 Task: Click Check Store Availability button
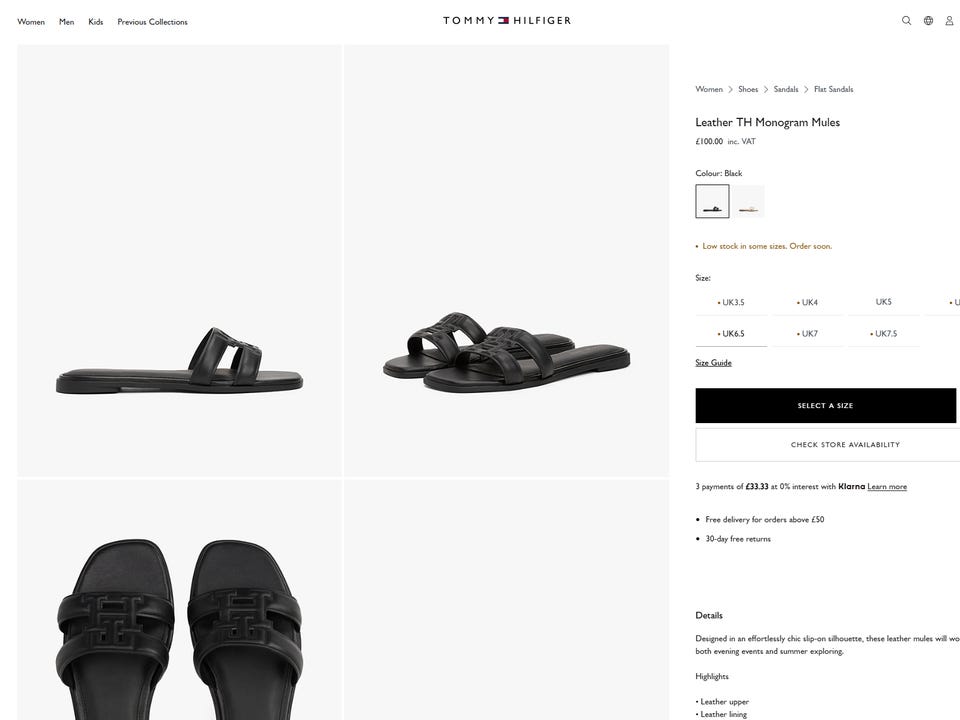pyautogui.click(x=845, y=445)
